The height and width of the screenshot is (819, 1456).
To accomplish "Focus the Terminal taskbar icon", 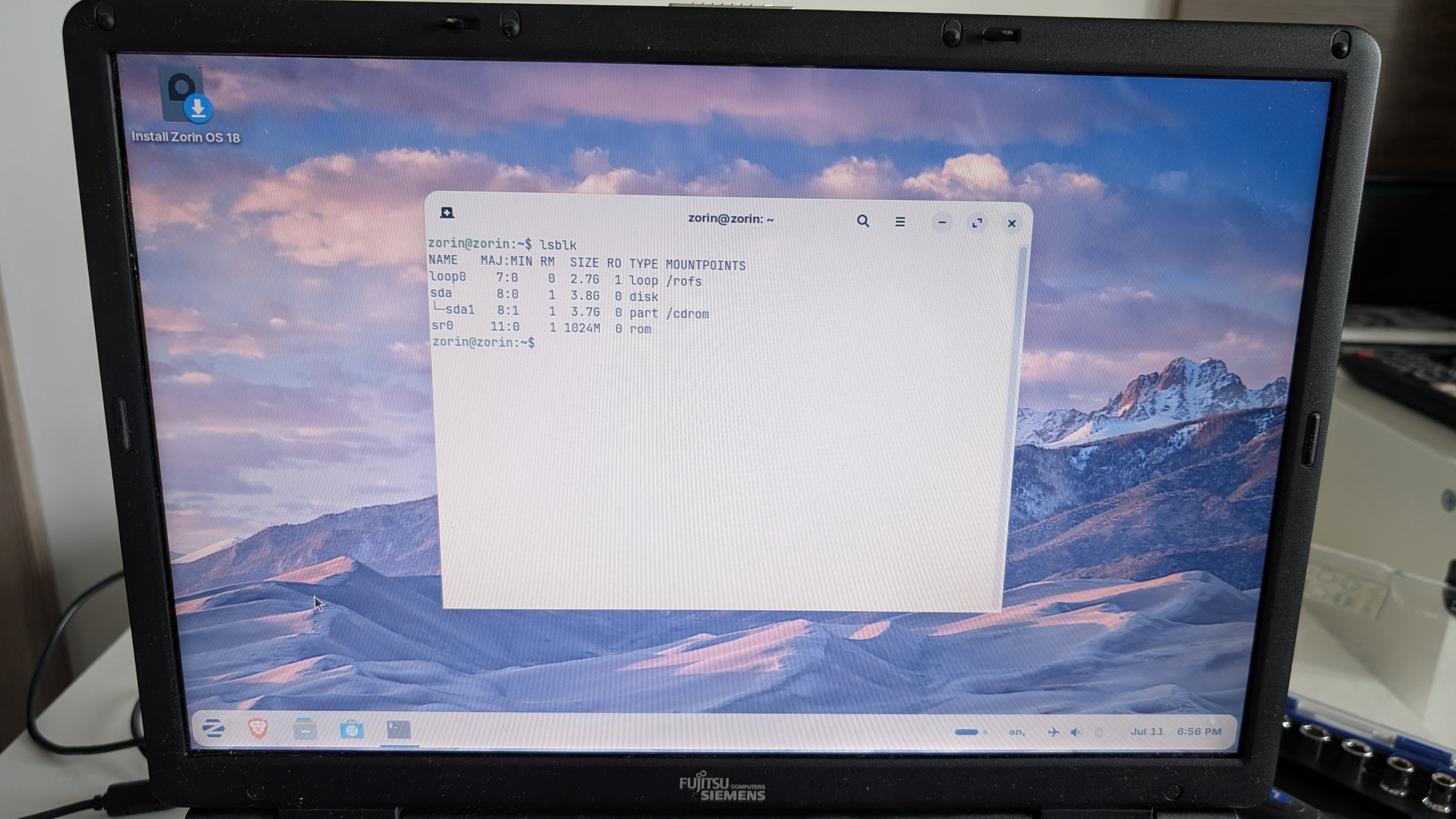I will [x=399, y=730].
